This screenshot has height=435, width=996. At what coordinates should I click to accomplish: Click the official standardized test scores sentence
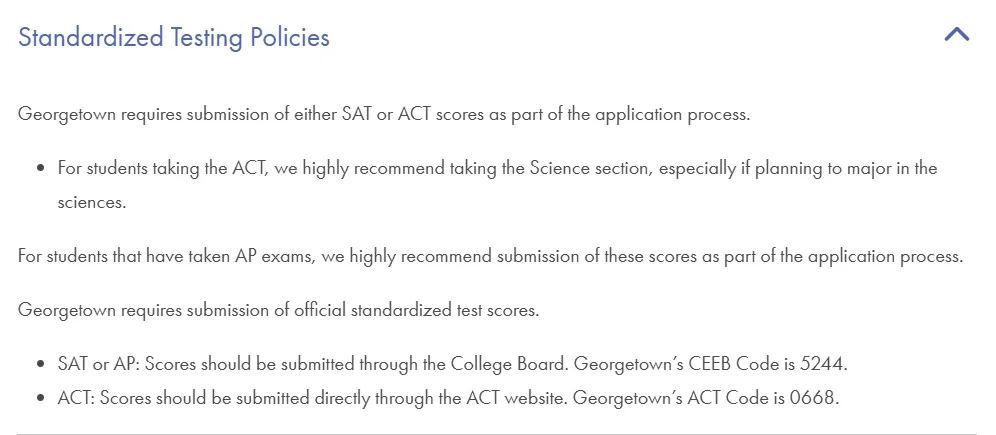click(x=278, y=311)
